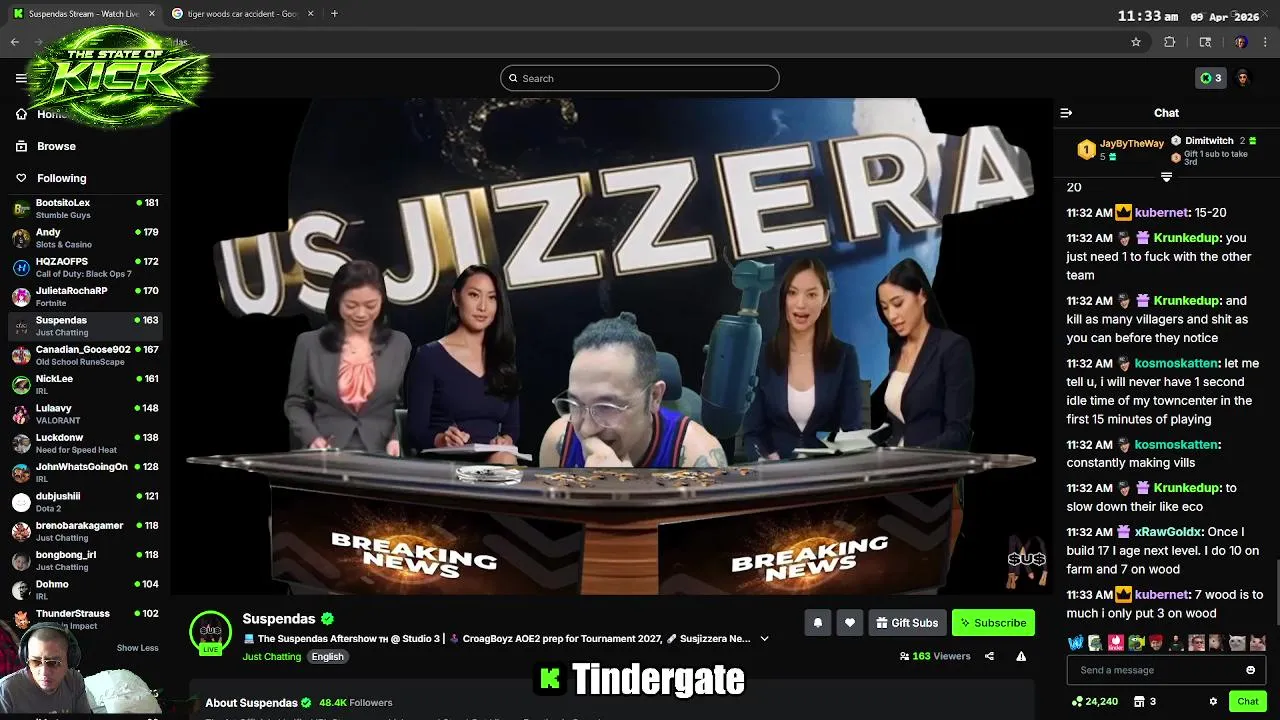1280x720 pixels.
Task: Expand the gift leaderboard chevron
Action: point(1166,177)
